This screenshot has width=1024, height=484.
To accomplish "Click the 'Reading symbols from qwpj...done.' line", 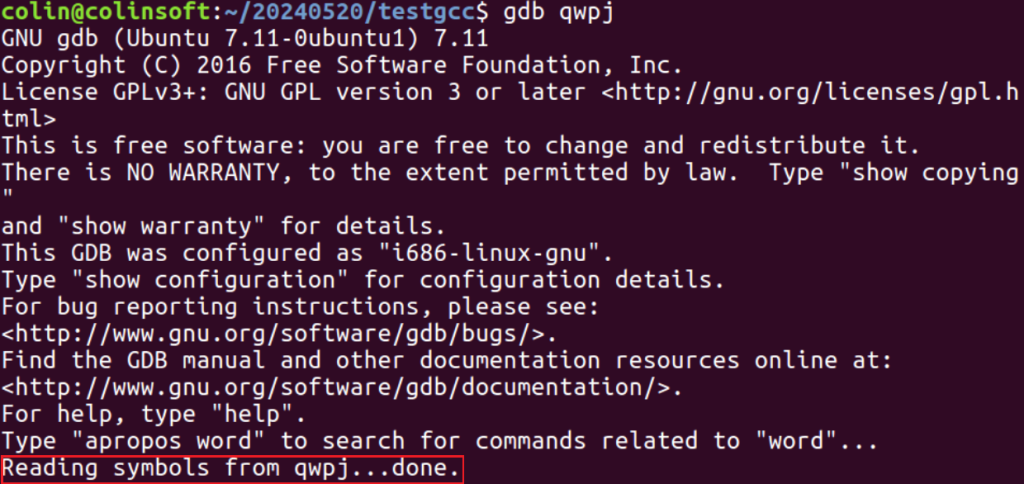I will pos(231,468).
